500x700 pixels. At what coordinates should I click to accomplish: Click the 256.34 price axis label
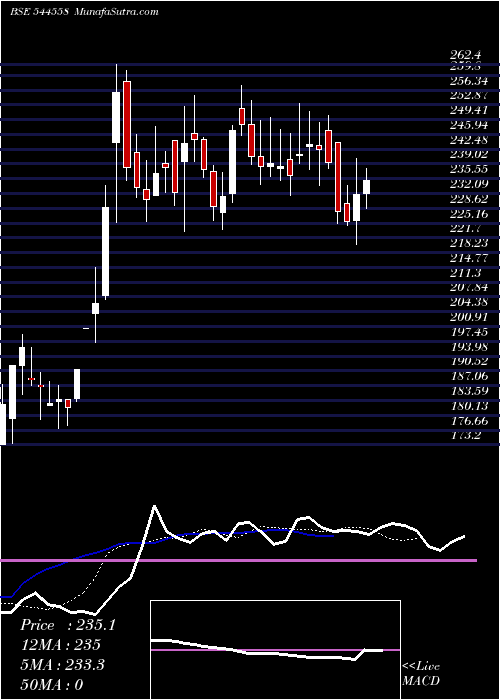(x=469, y=81)
